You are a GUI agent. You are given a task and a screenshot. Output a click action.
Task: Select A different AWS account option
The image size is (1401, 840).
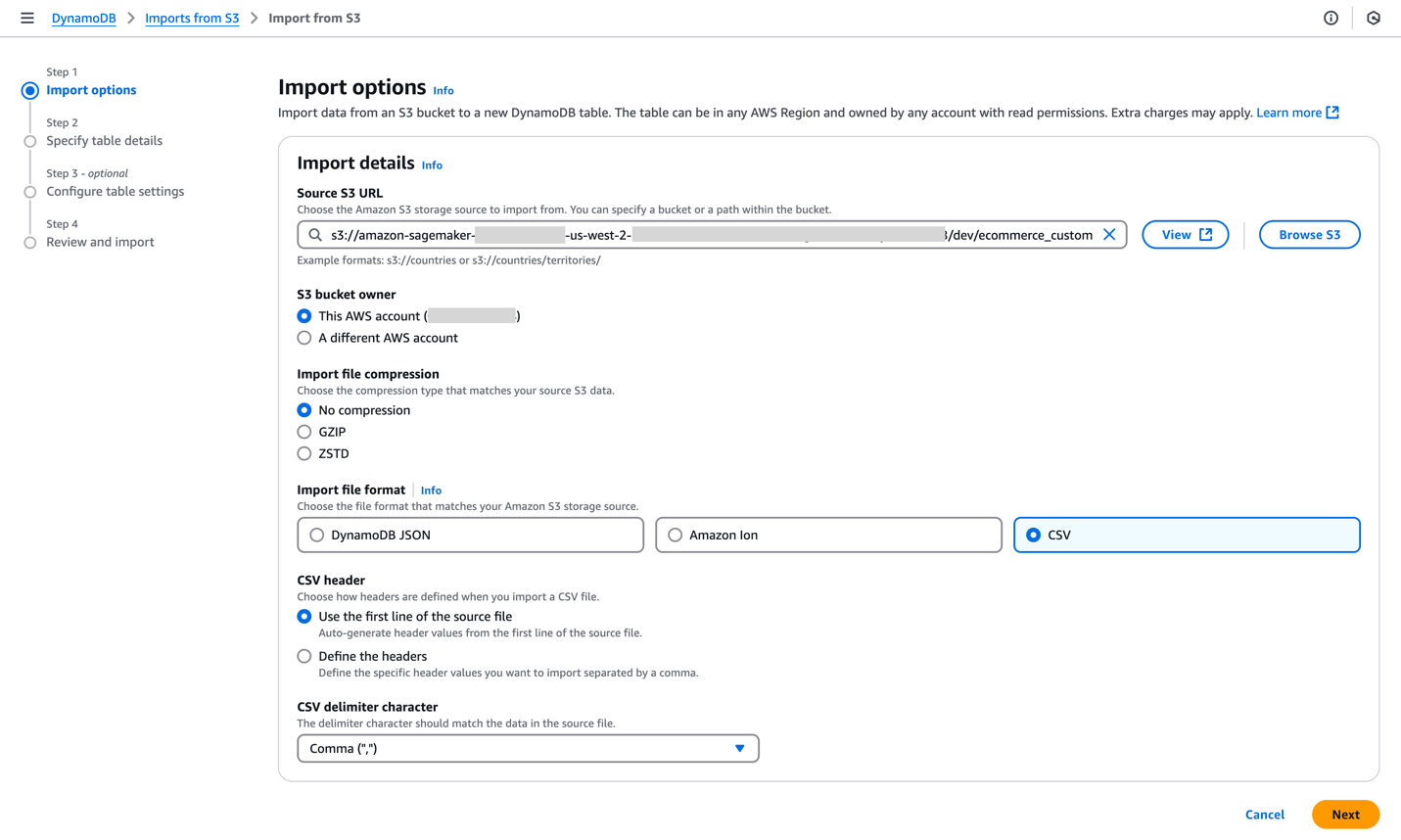pyautogui.click(x=304, y=338)
